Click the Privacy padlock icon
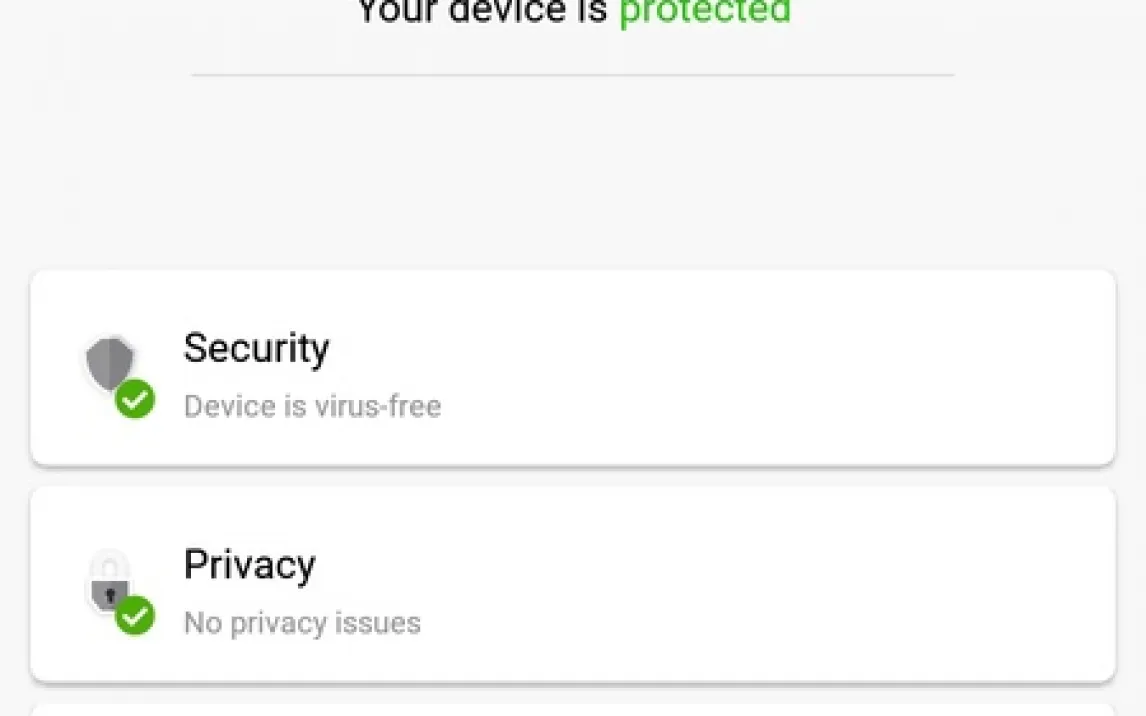Screen dimensions: 1146x716 point(109,580)
